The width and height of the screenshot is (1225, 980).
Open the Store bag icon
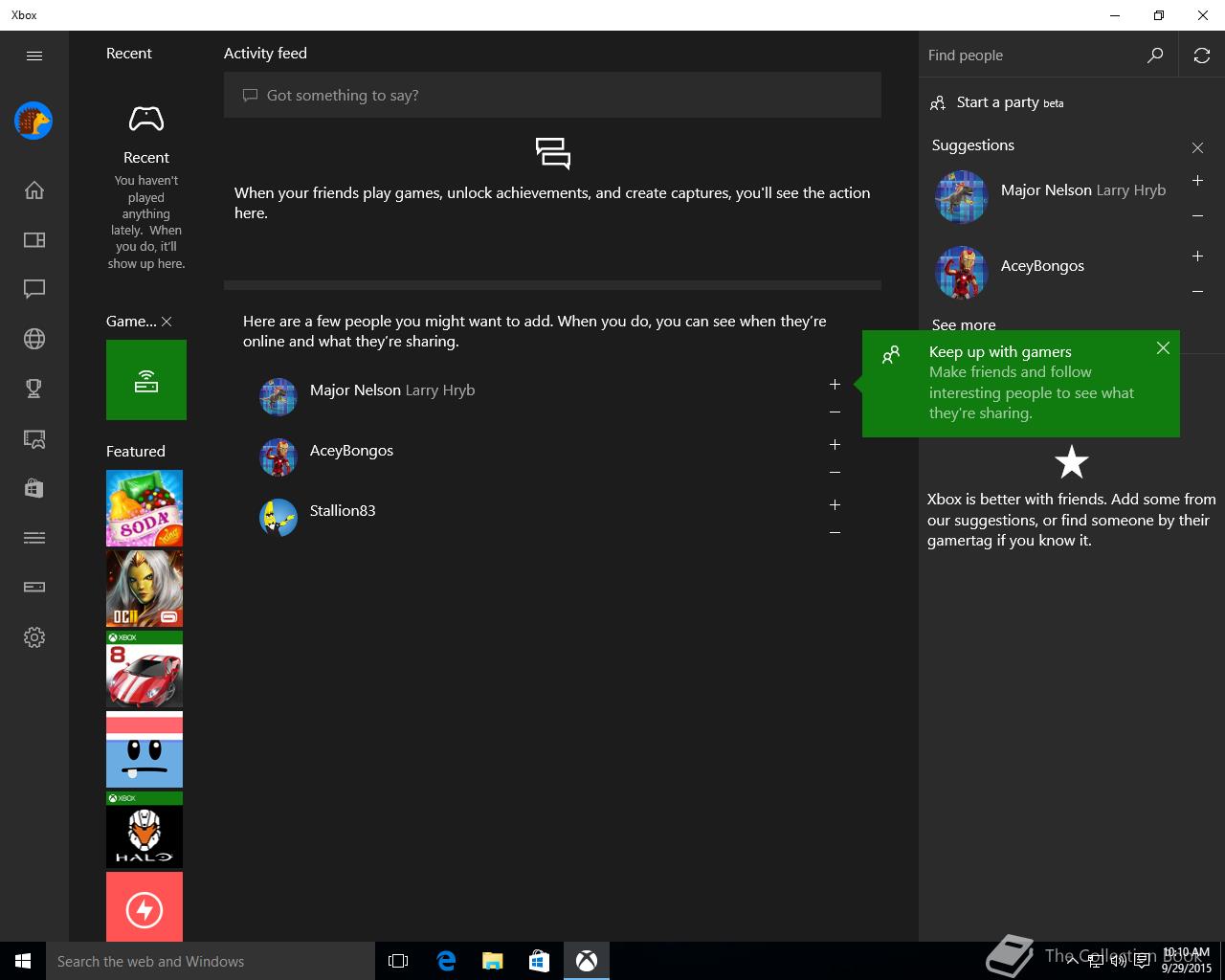click(34, 488)
